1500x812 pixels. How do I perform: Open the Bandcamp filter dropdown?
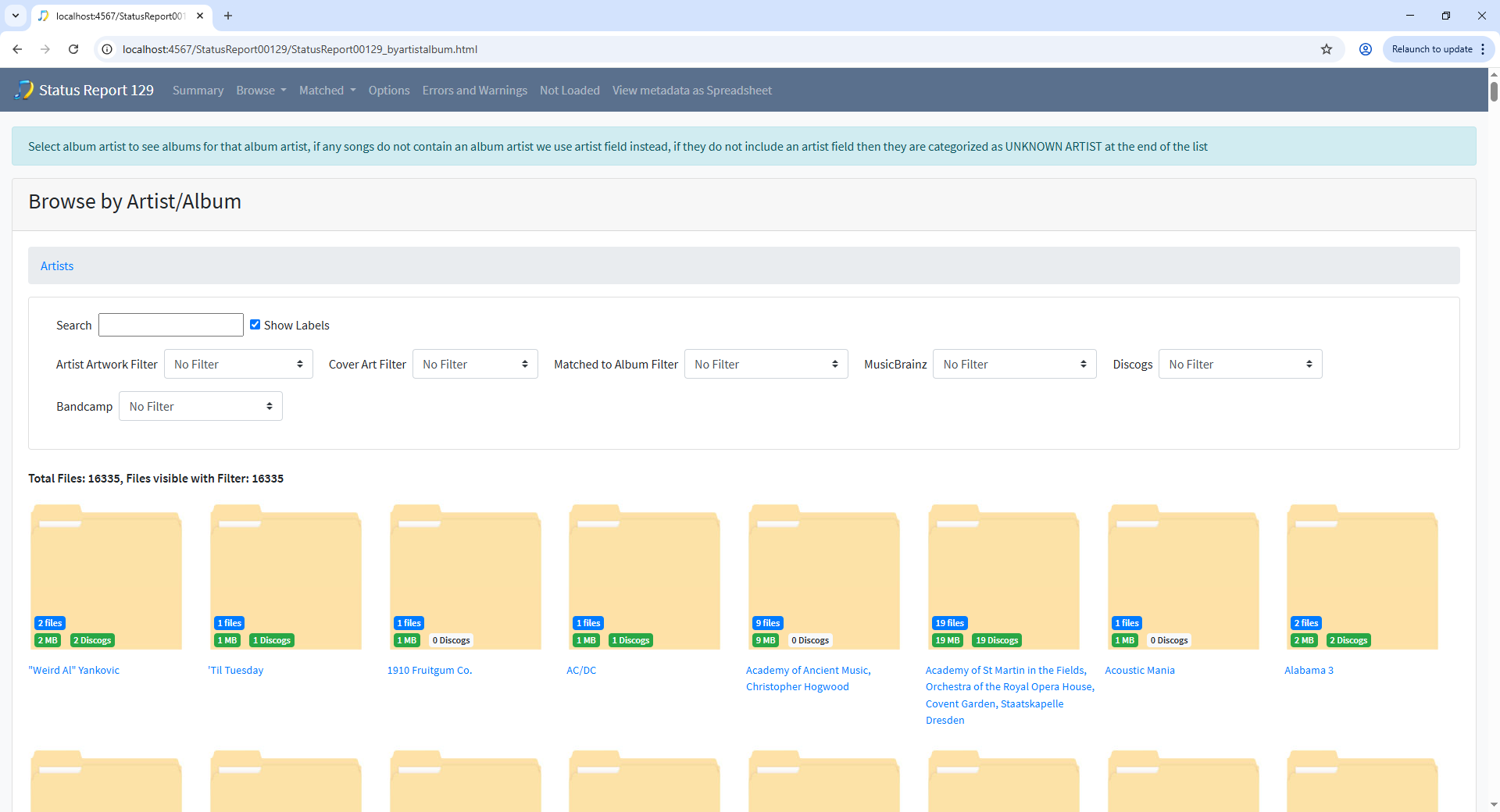(x=201, y=406)
